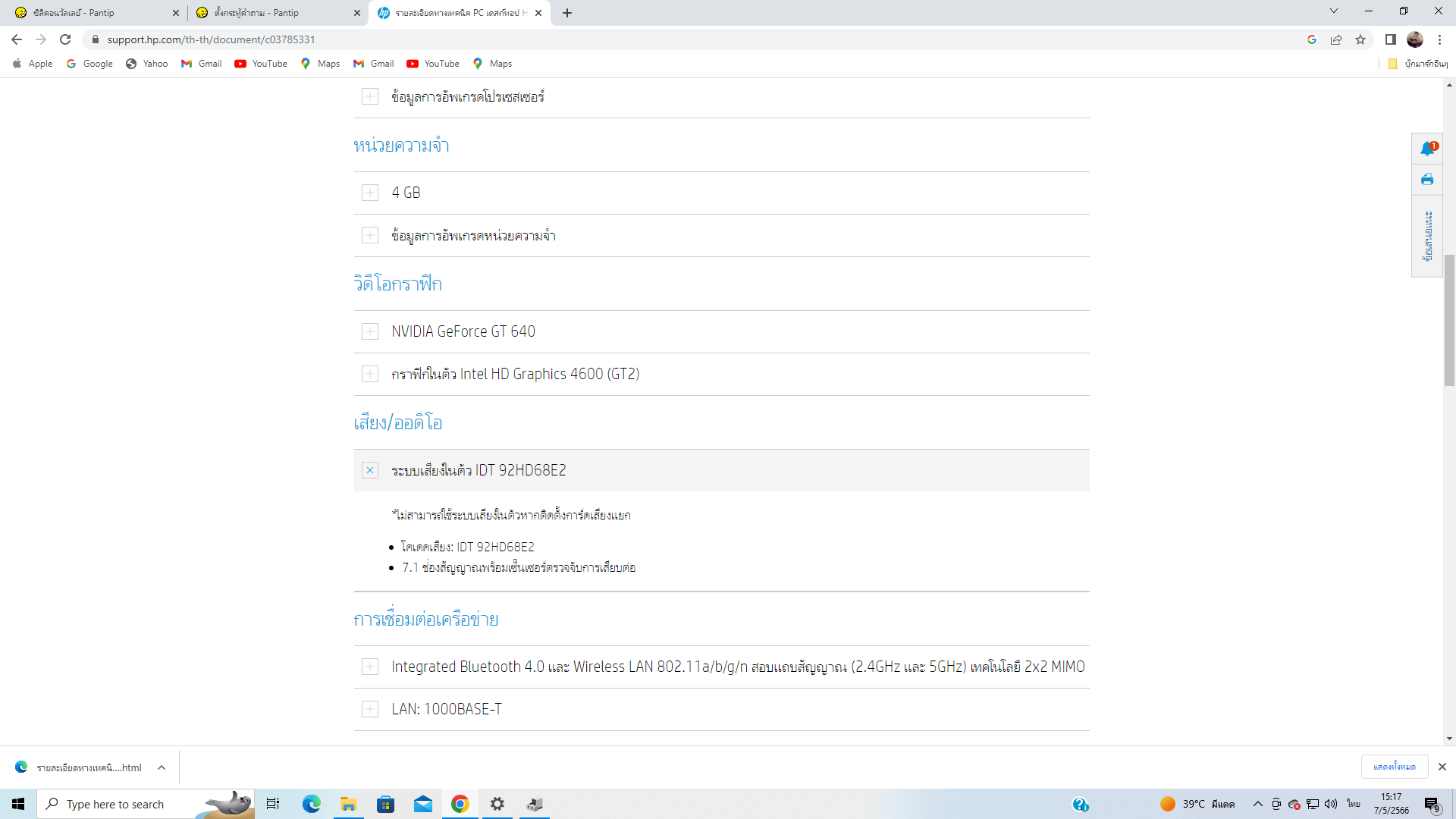Expand Intel HD Graphics 4600 row
The width and height of the screenshot is (1456, 819).
(x=721, y=374)
